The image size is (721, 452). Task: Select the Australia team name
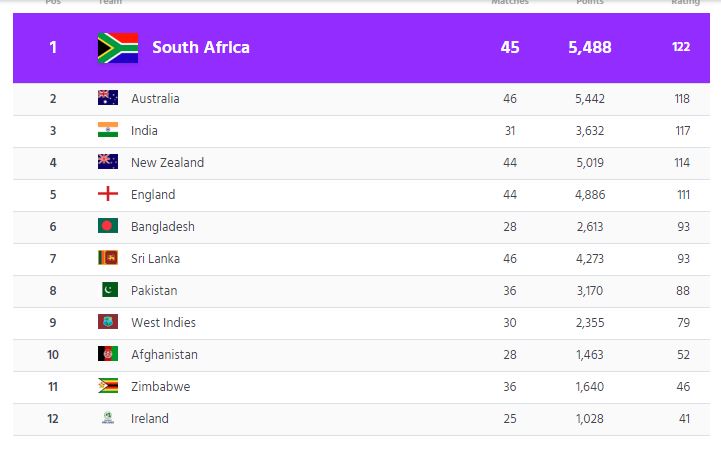(155, 99)
